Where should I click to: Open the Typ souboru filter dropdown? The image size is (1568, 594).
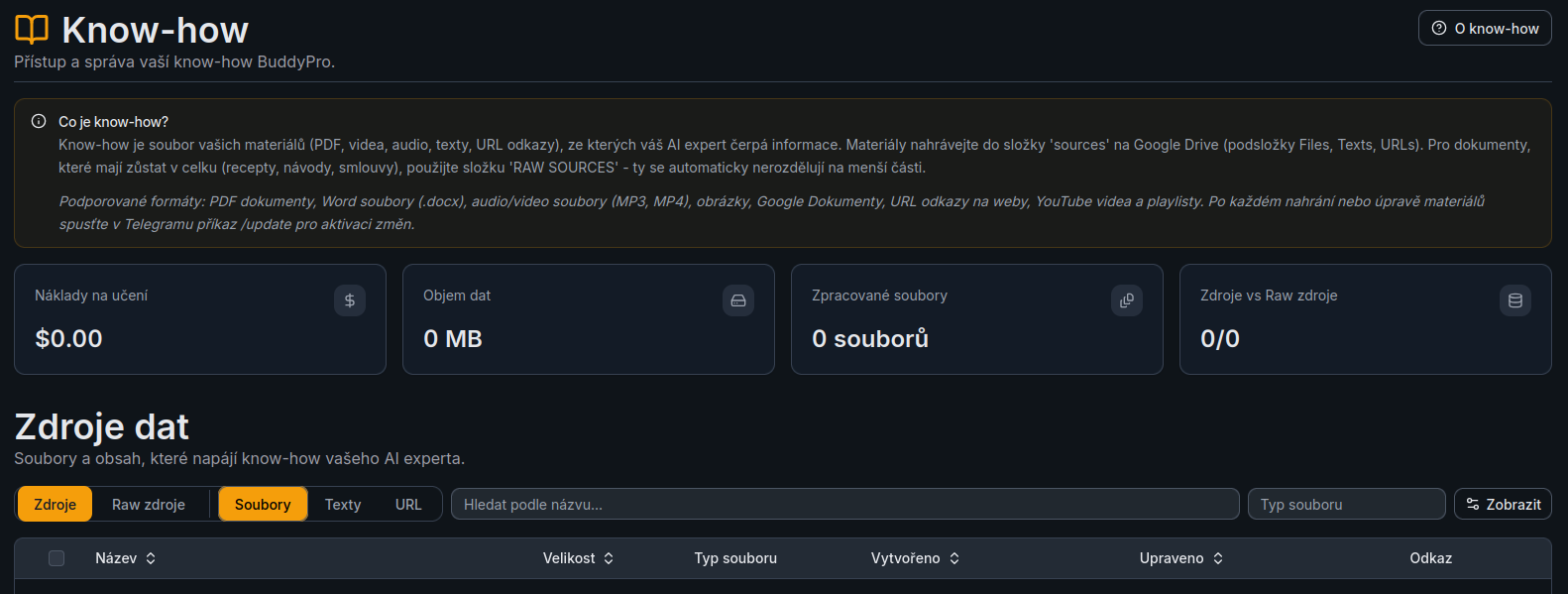click(1346, 504)
